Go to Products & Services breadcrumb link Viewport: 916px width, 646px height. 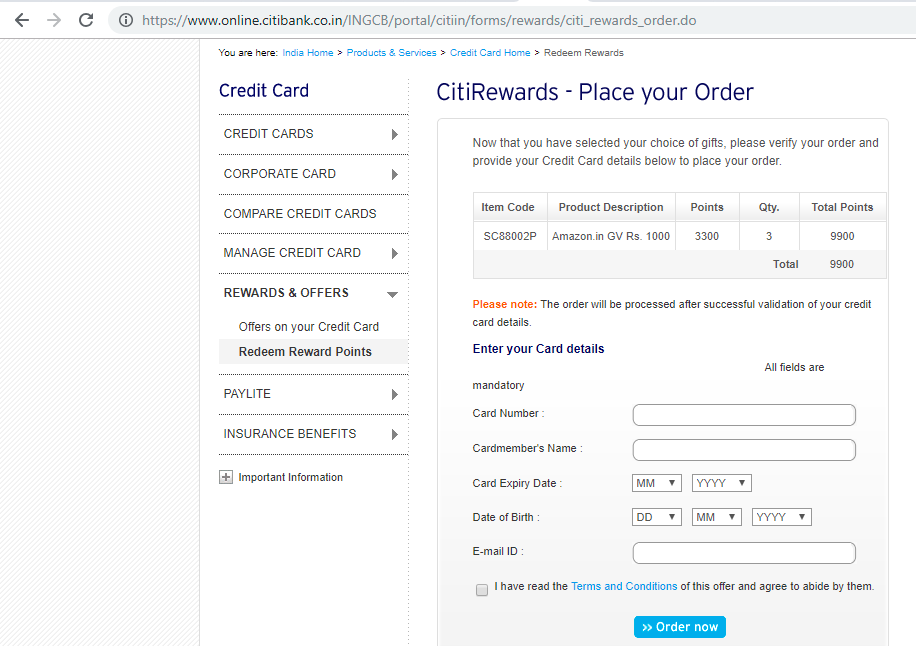tap(391, 53)
